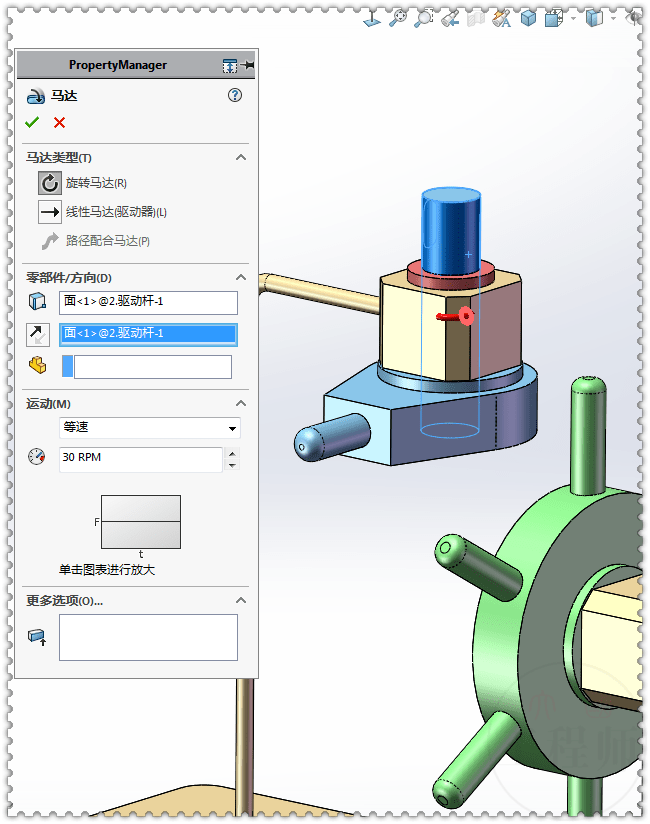Viewport: 650px width, 824px height.
Task: Click the Previous View icon
Action: tap(450, 18)
